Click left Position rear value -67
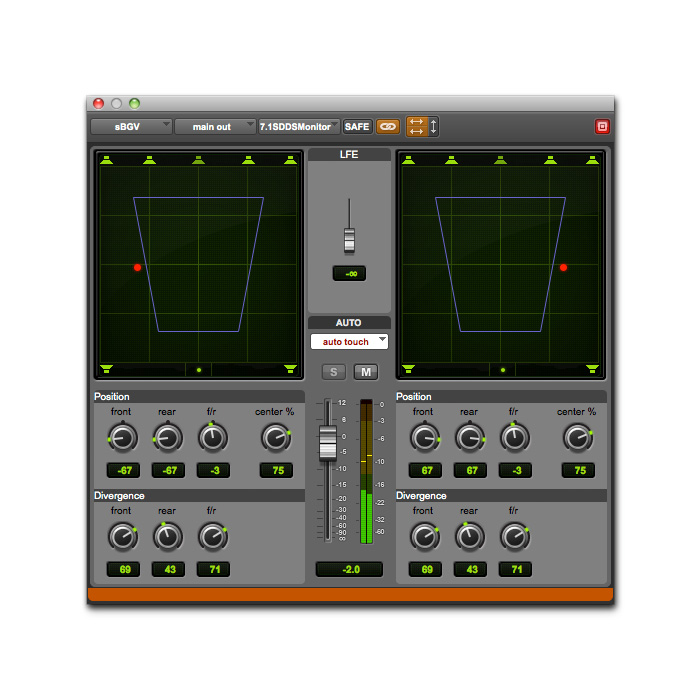Viewport: 700px width, 700px height. [168, 470]
